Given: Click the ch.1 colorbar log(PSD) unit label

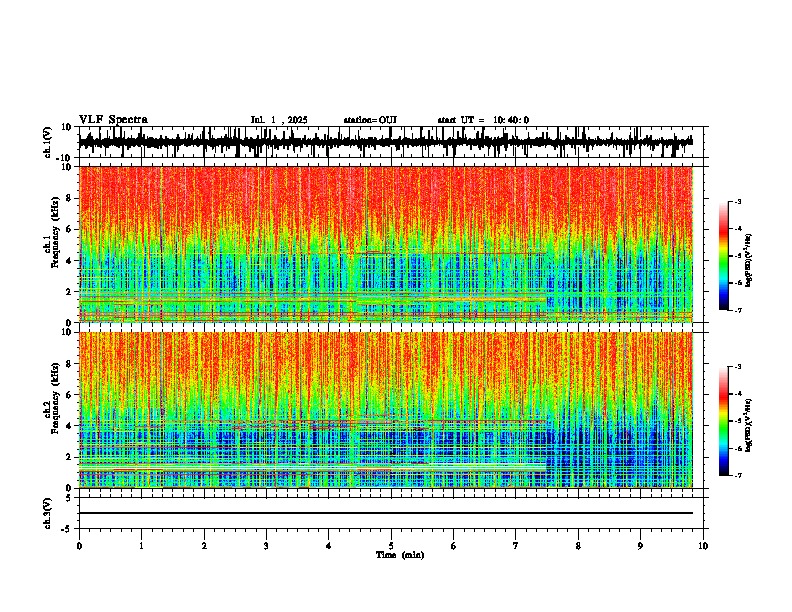Looking at the screenshot, I should 750,261.
